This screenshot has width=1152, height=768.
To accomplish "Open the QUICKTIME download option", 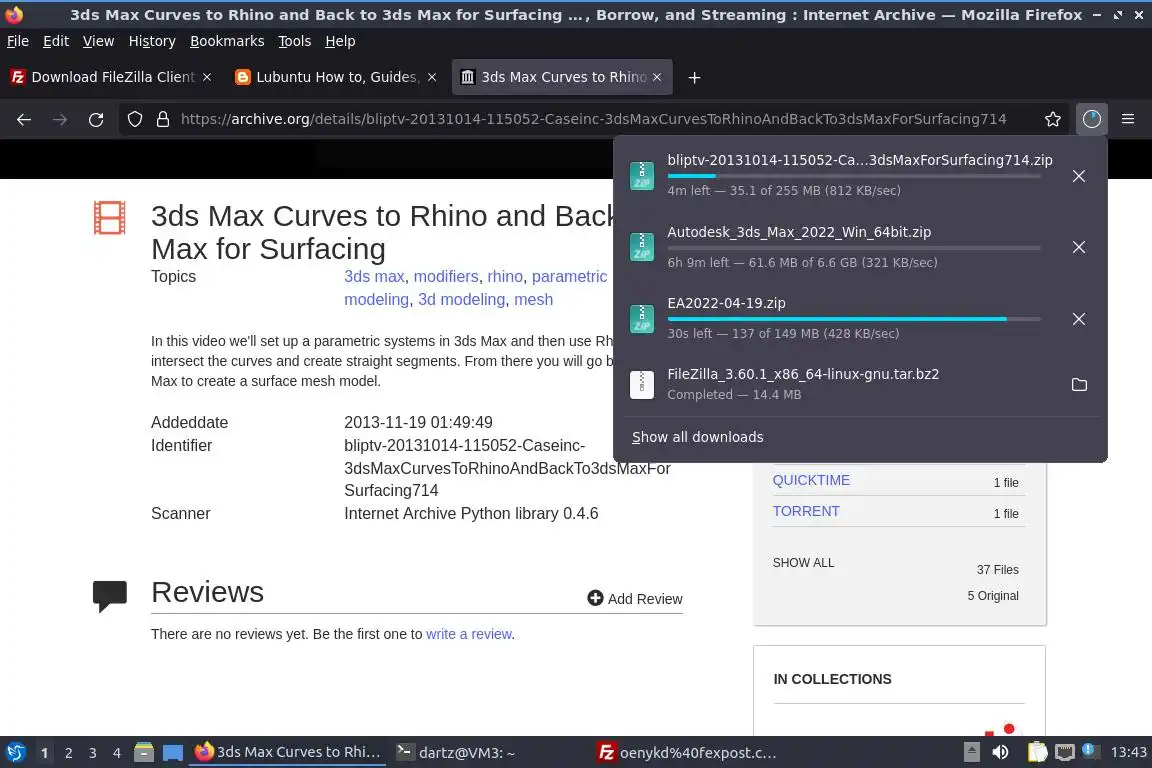I will 811,480.
